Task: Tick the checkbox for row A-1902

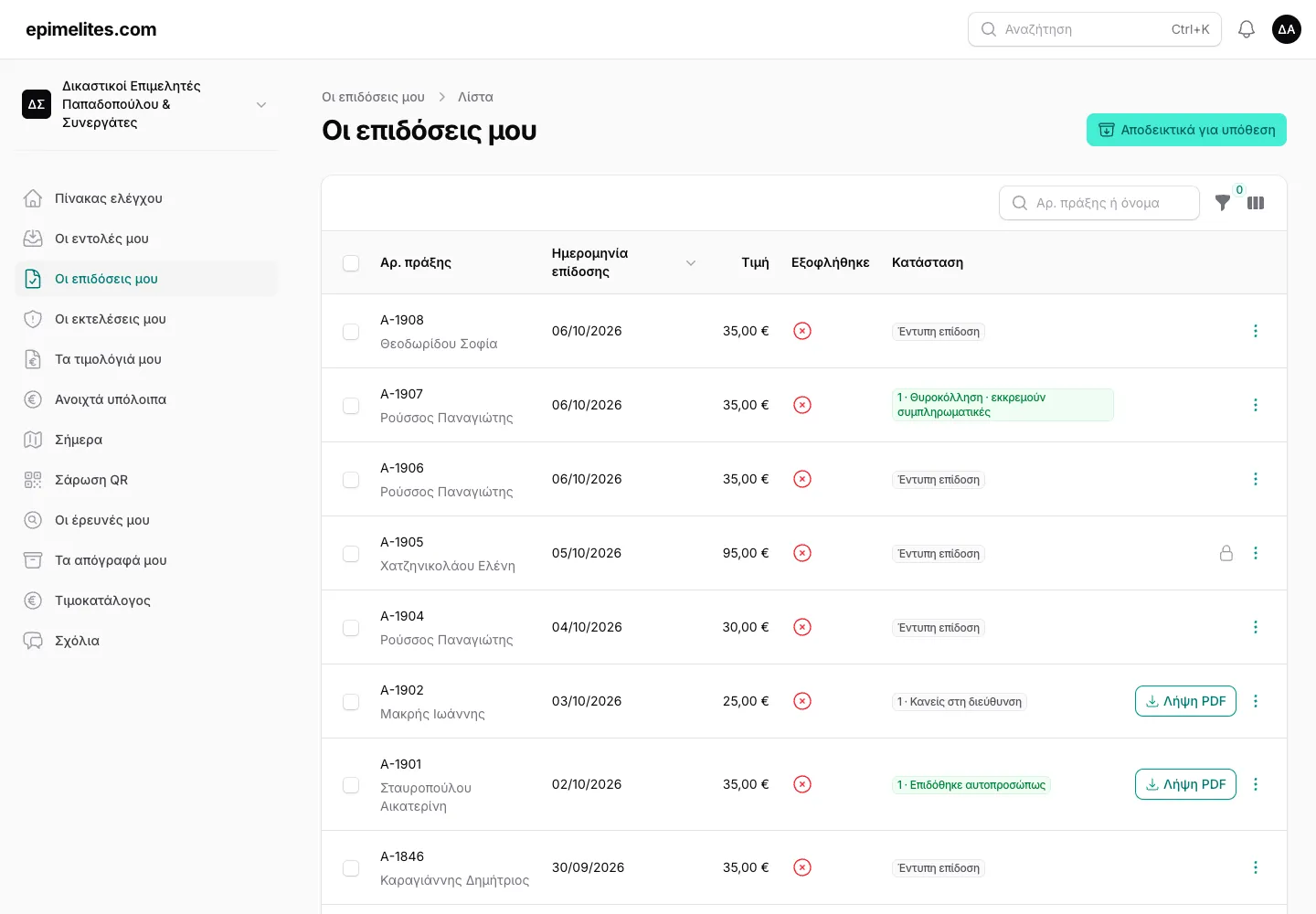Action: [351, 702]
